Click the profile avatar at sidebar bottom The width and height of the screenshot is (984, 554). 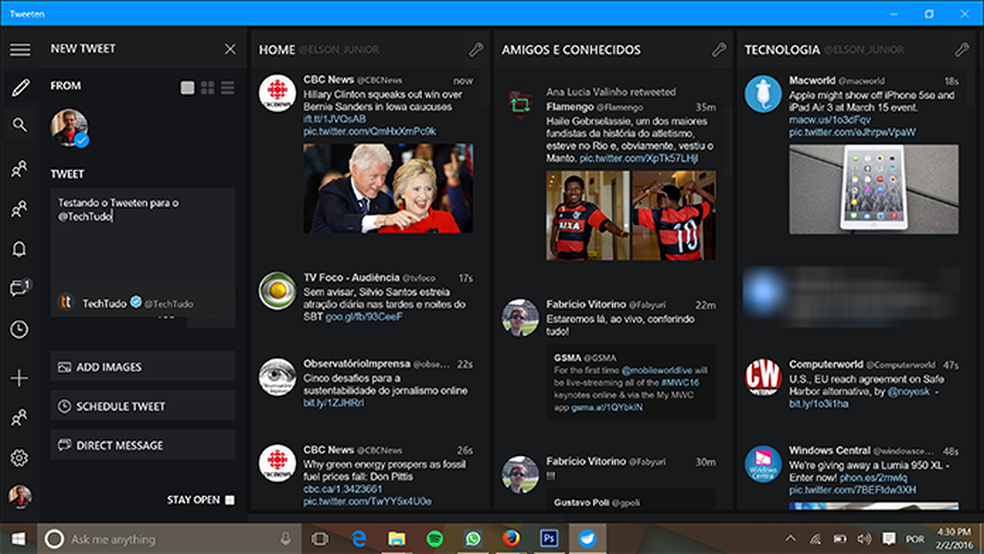[19, 496]
